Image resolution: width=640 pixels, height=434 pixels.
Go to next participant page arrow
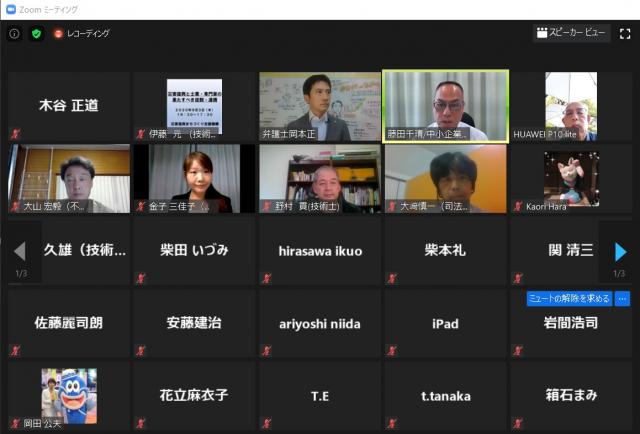(620, 251)
